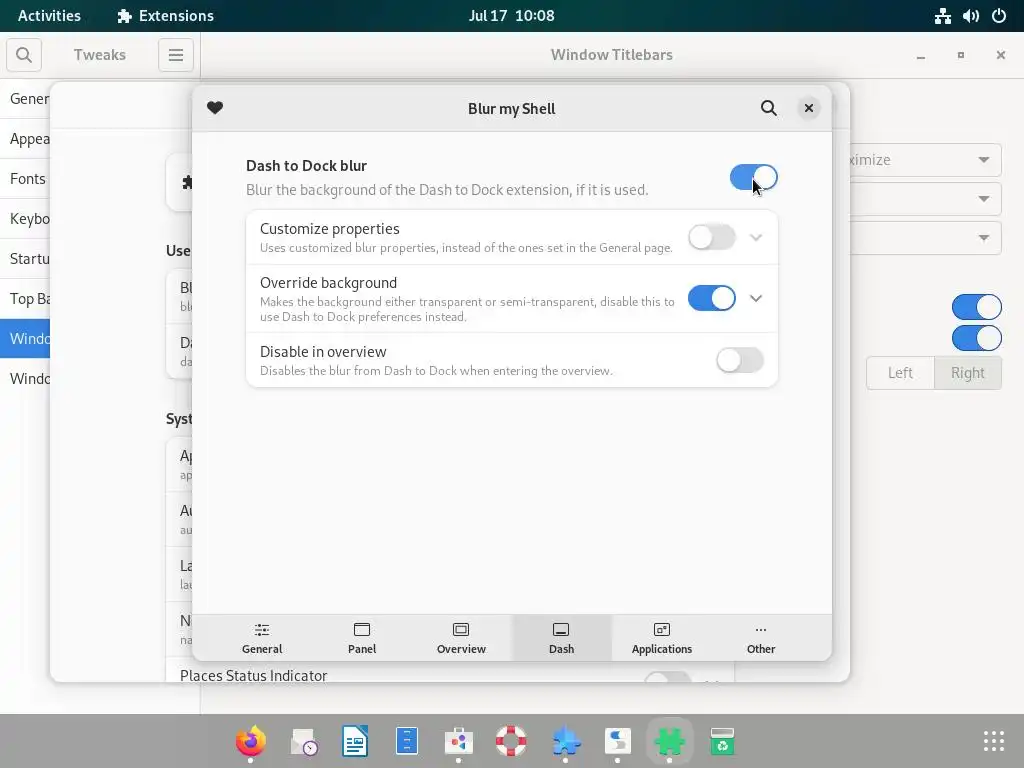Open the Applications tab
This screenshot has width=1024, height=768.
(x=662, y=638)
